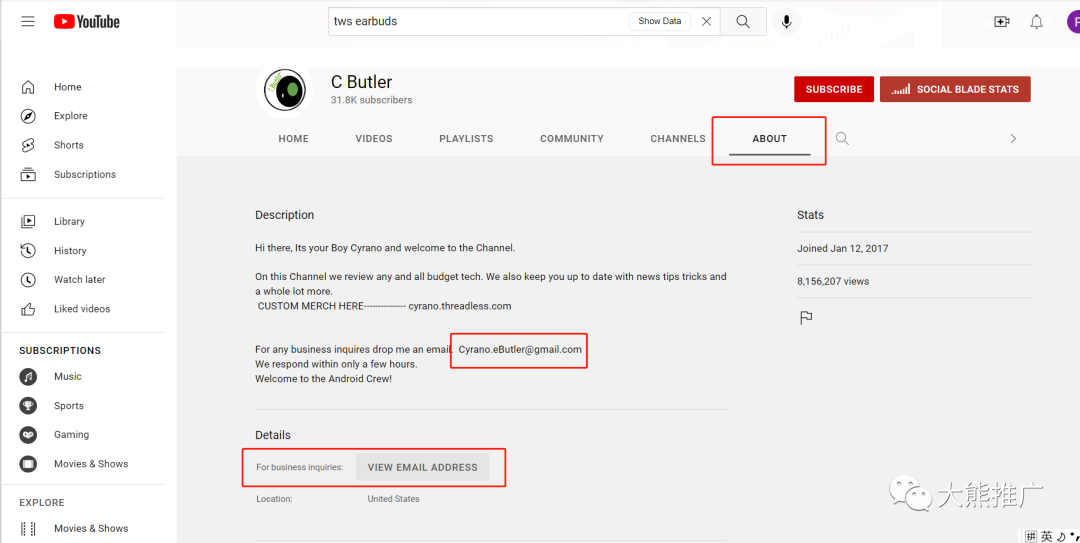This screenshot has width=1080, height=543.
Task: Open SOCIAL BLADE STATS
Action: (x=955, y=89)
